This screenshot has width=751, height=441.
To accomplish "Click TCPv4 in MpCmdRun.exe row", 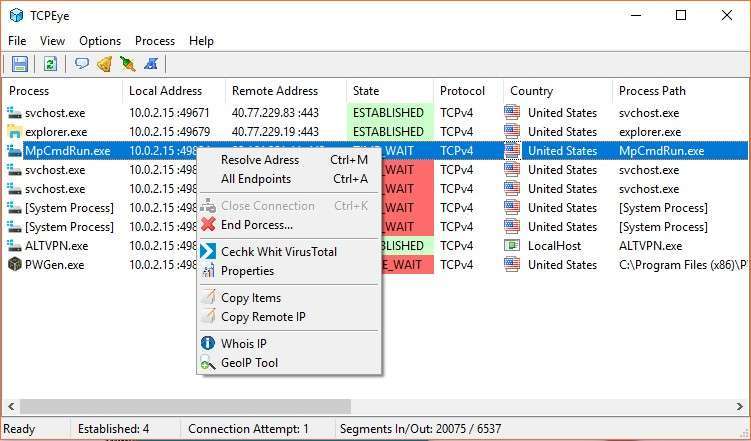I will pyautogui.click(x=456, y=151).
